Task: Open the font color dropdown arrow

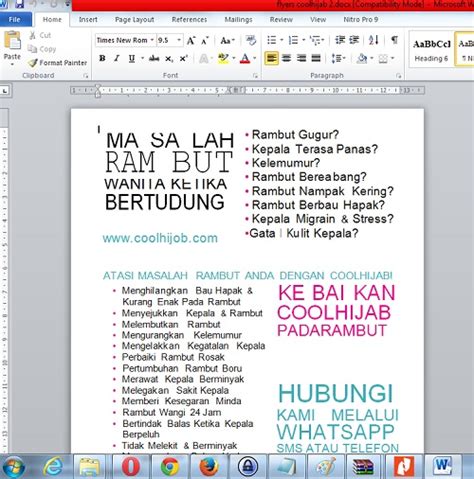Action: point(255,59)
